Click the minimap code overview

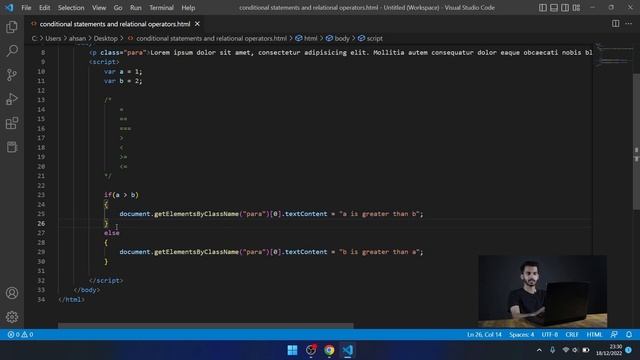click(x=613, y=55)
